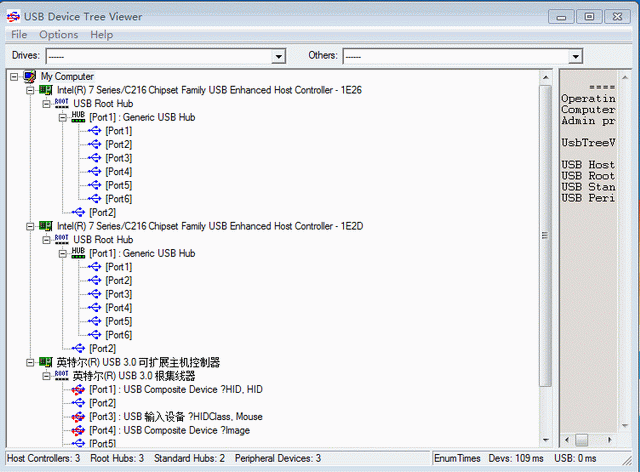Click the My Computer icon in tree
Image resolution: width=640 pixels, height=472 pixels.
point(29,76)
